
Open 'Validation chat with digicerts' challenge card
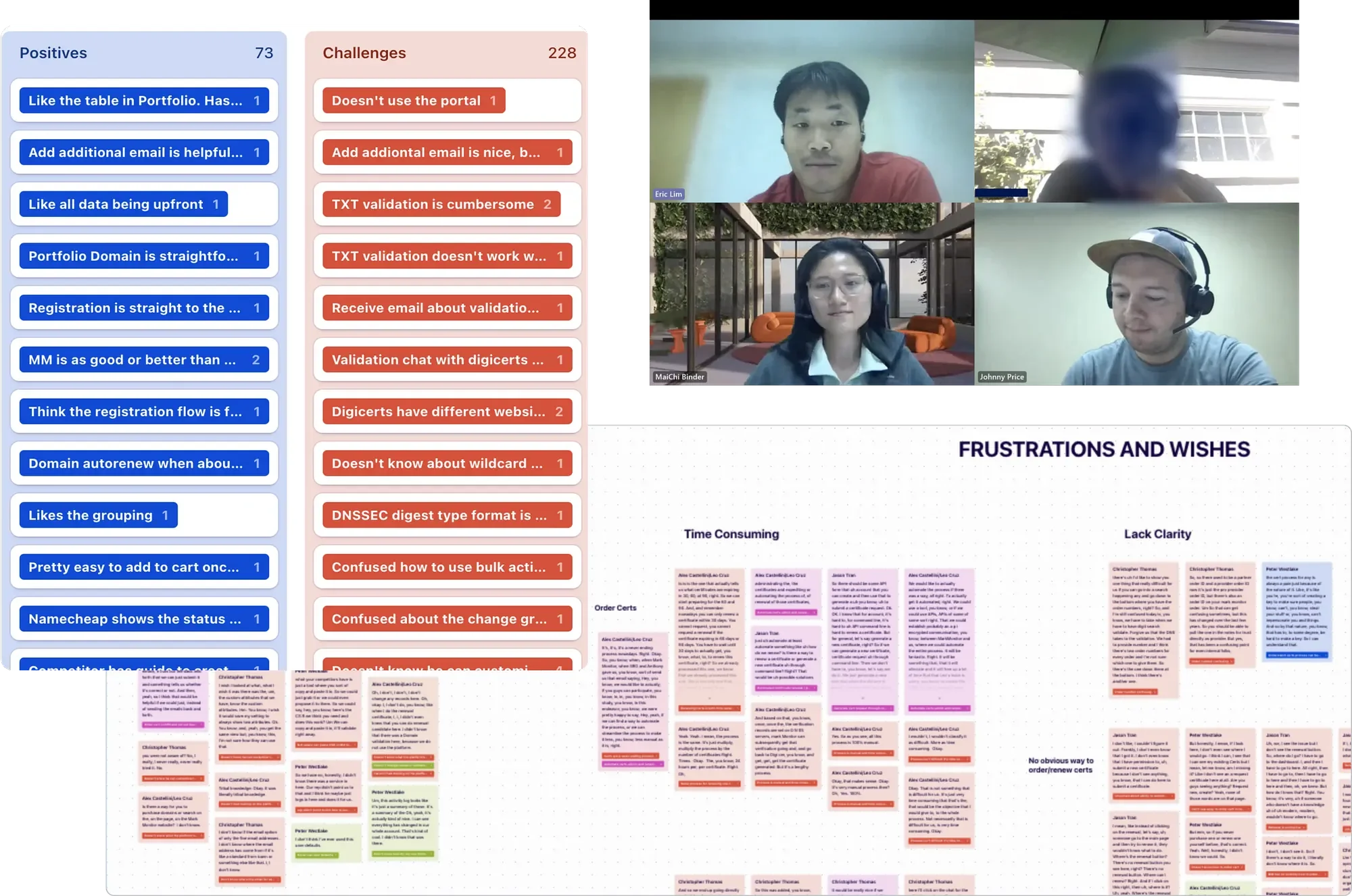coord(446,360)
